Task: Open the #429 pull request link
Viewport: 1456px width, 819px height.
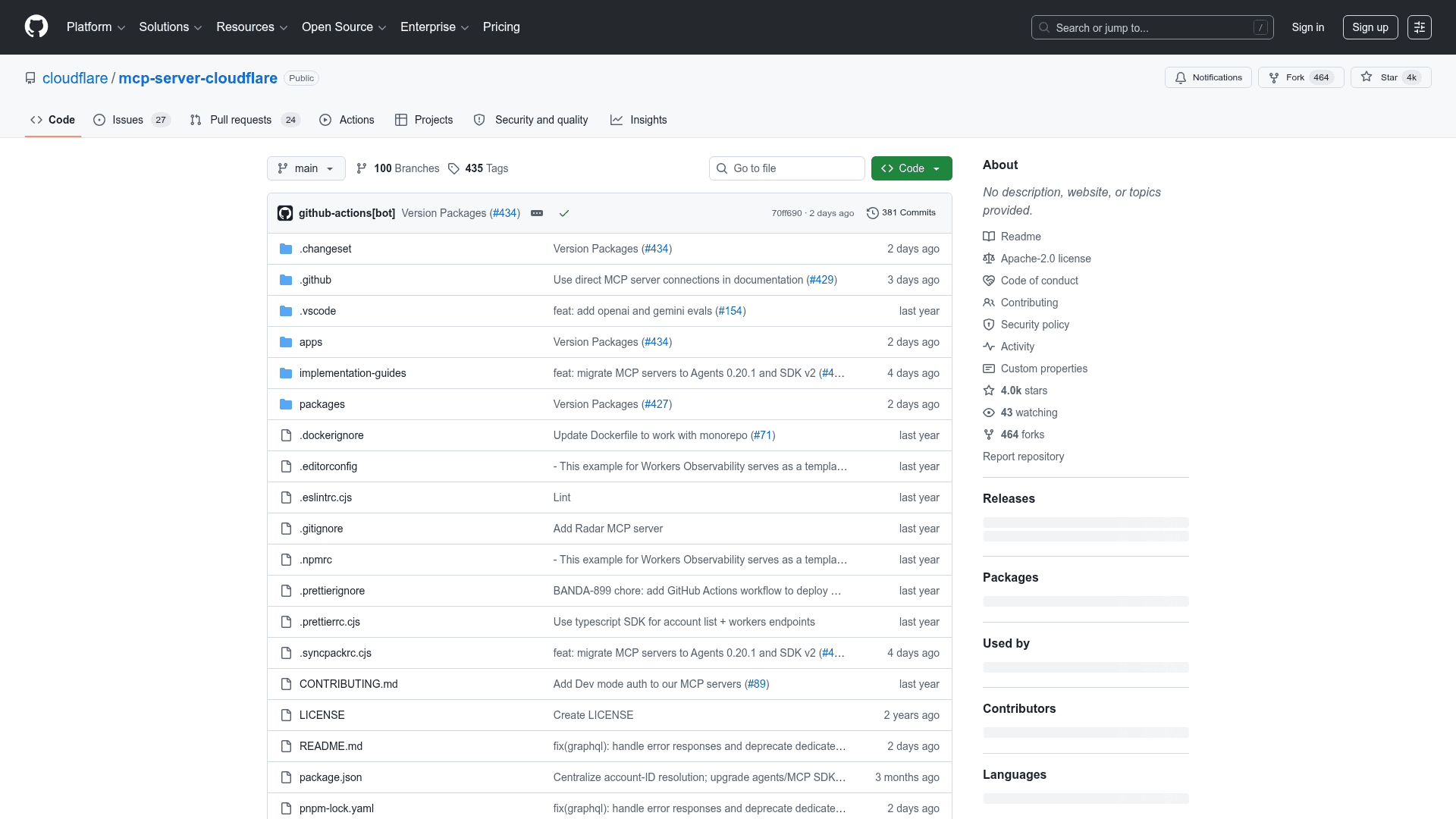Action: click(x=822, y=280)
